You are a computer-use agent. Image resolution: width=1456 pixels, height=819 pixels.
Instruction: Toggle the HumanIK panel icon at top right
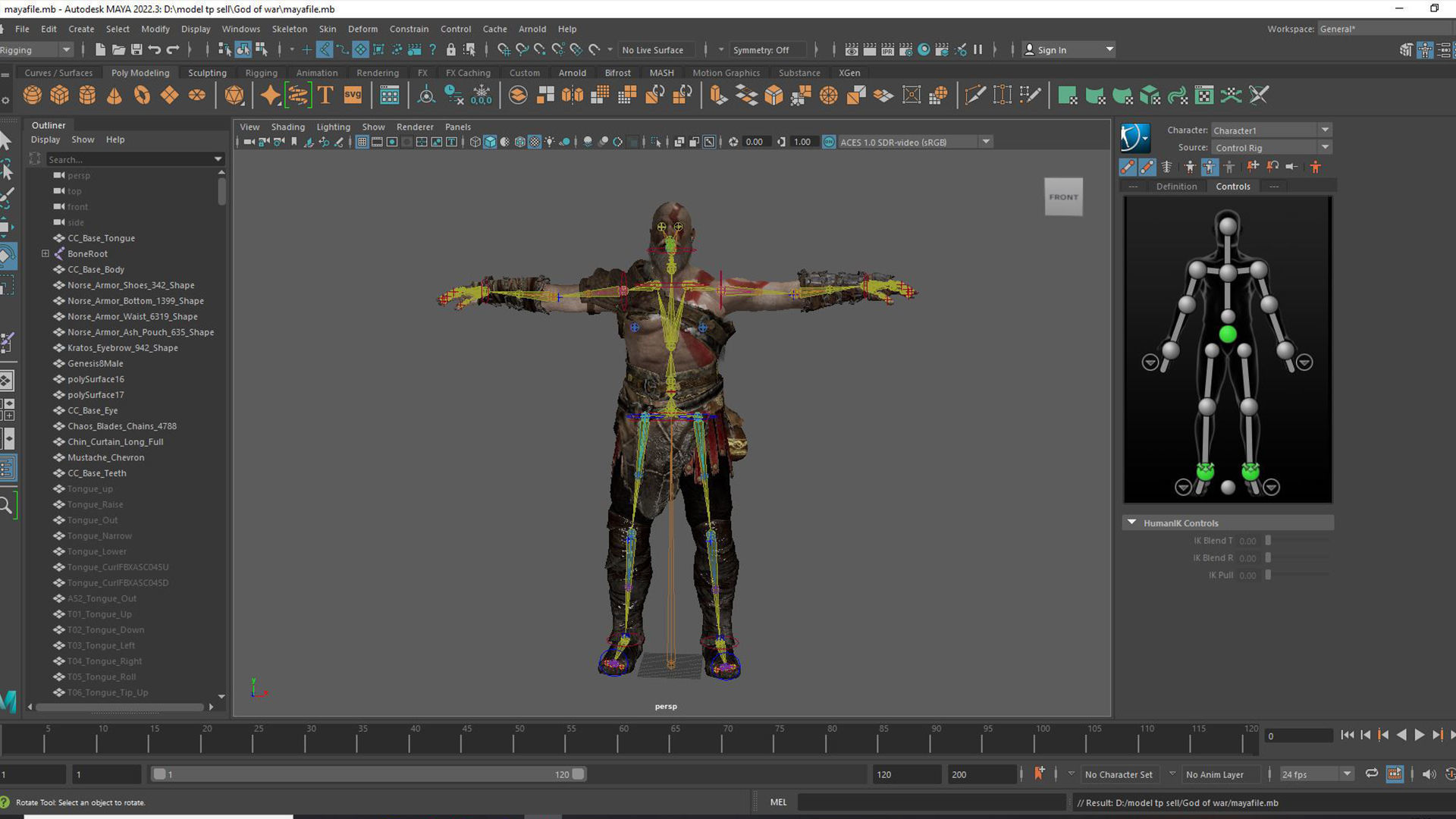click(1426, 50)
